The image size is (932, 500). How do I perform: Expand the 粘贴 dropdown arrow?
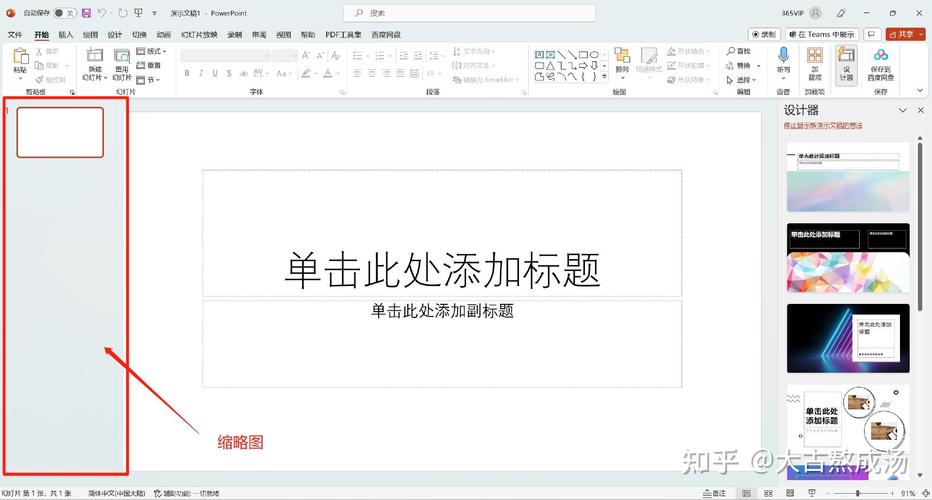(20, 78)
